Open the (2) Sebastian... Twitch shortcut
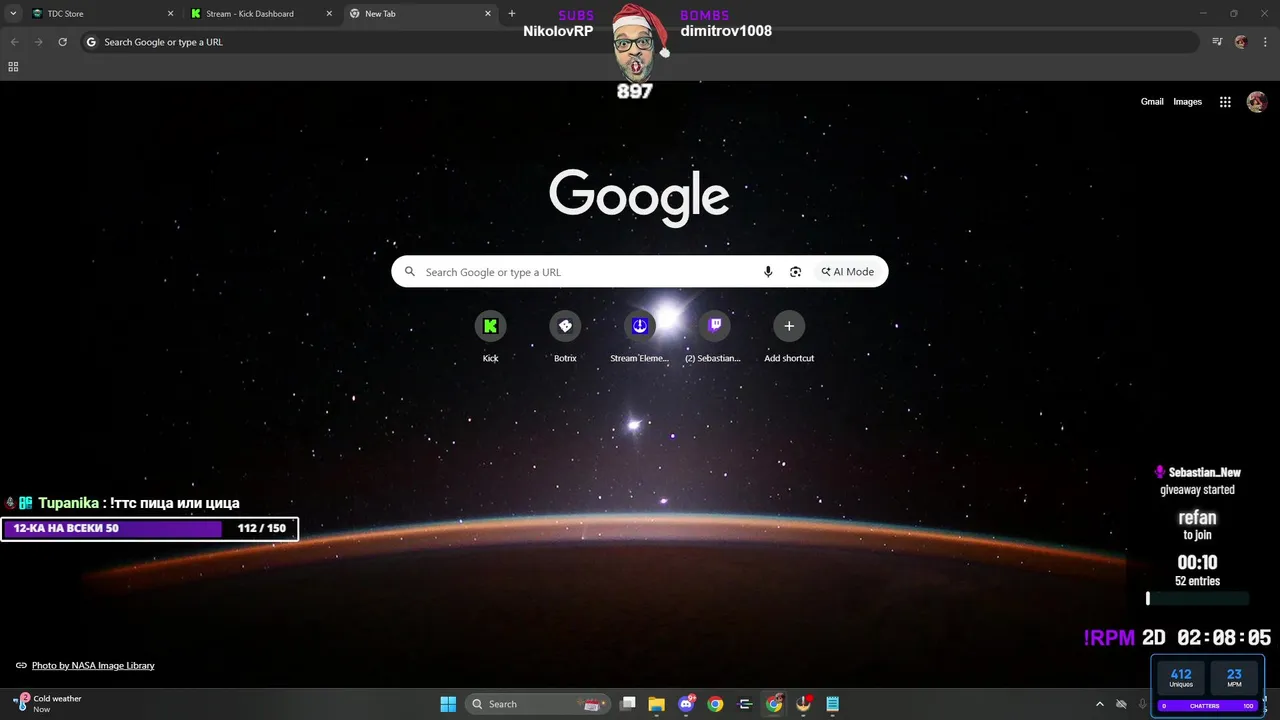The height and width of the screenshot is (720, 1280). [x=714, y=326]
